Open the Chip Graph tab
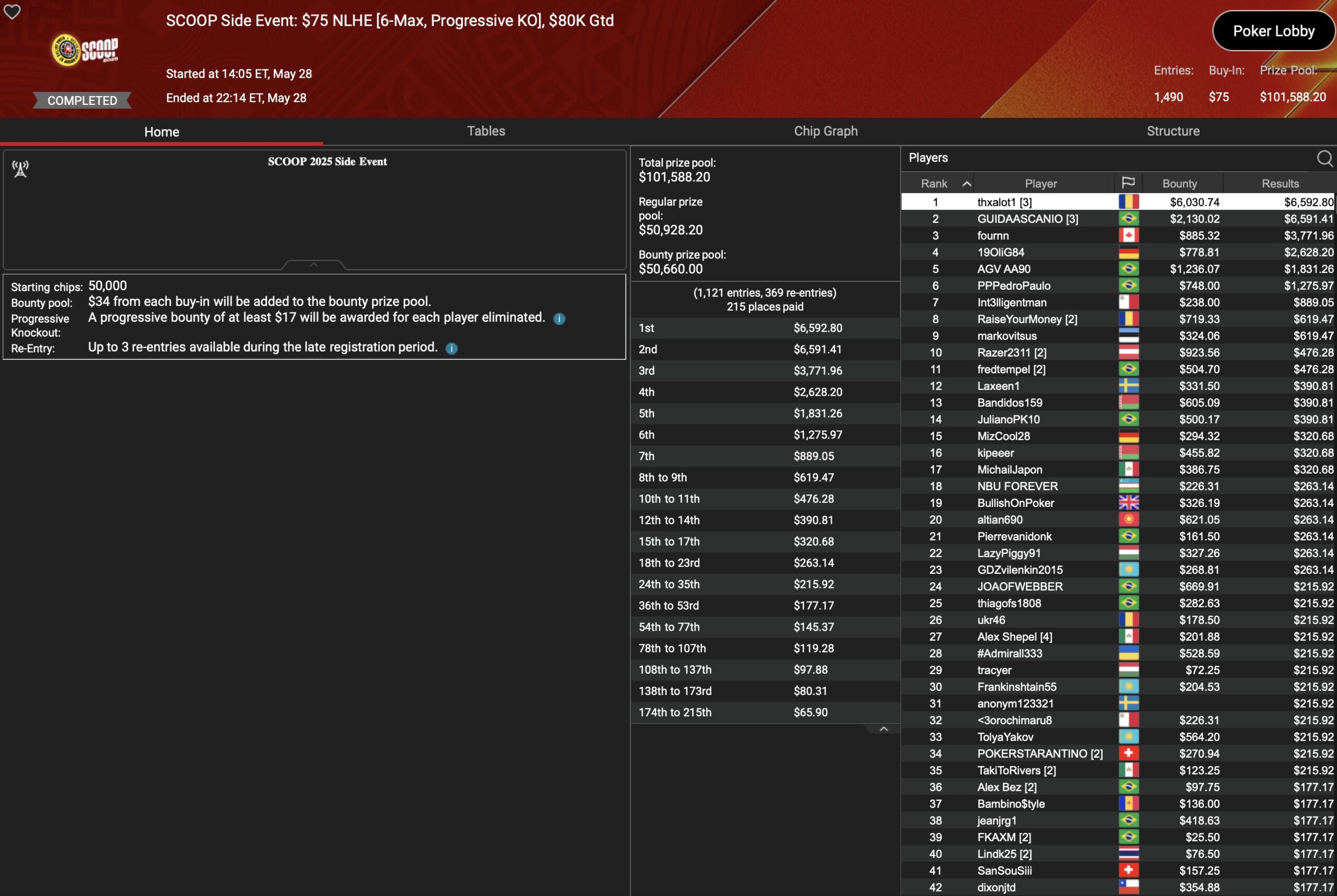The width and height of the screenshot is (1337, 896). (825, 131)
